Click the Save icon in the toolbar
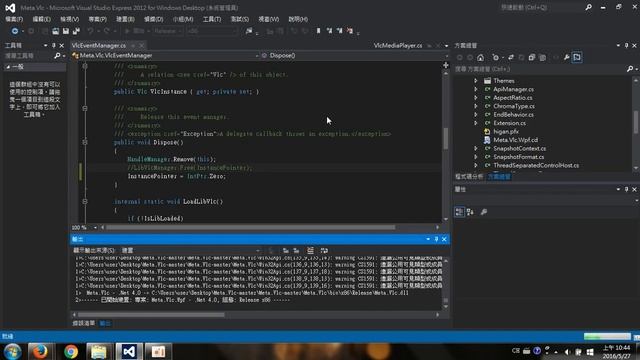This screenshot has height=360, width=640. pos(66,31)
